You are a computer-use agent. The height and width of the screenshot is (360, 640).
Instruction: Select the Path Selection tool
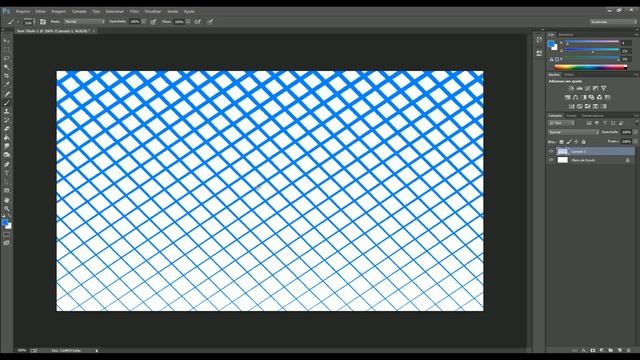(x=7, y=182)
